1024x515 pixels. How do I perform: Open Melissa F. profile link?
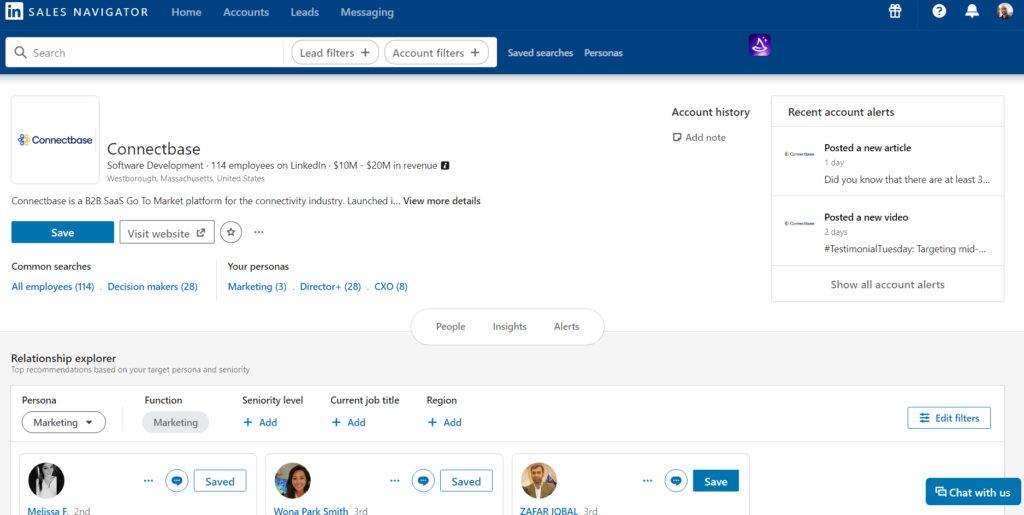[48, 510]
